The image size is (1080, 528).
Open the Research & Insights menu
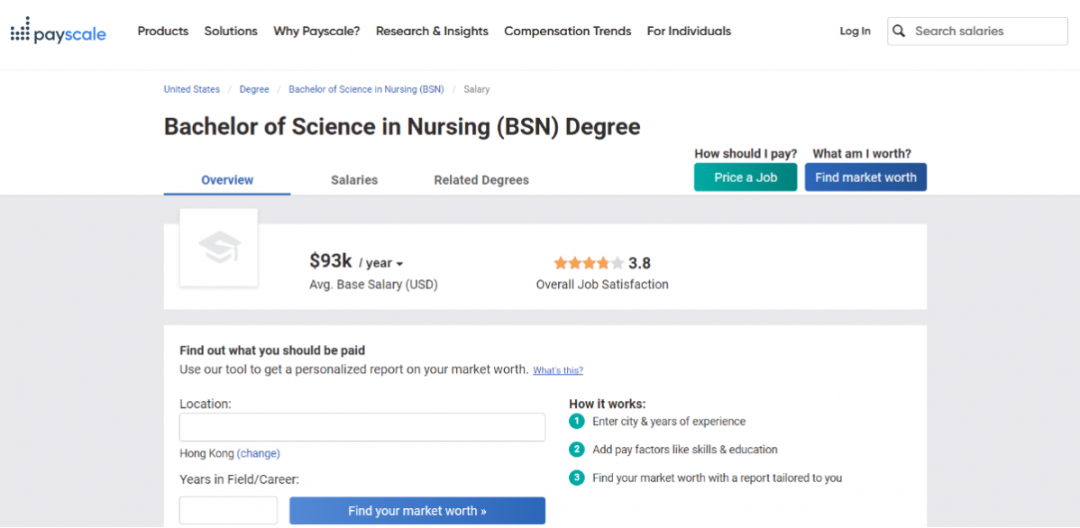coord(432,31)
